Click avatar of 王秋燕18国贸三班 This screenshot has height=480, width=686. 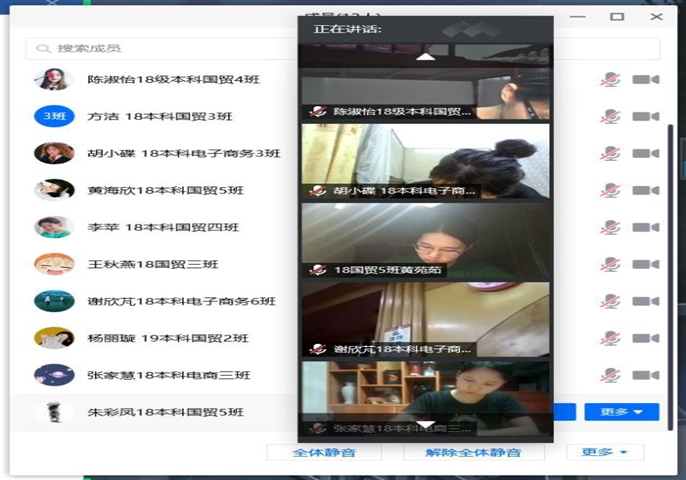click(54, 264)
